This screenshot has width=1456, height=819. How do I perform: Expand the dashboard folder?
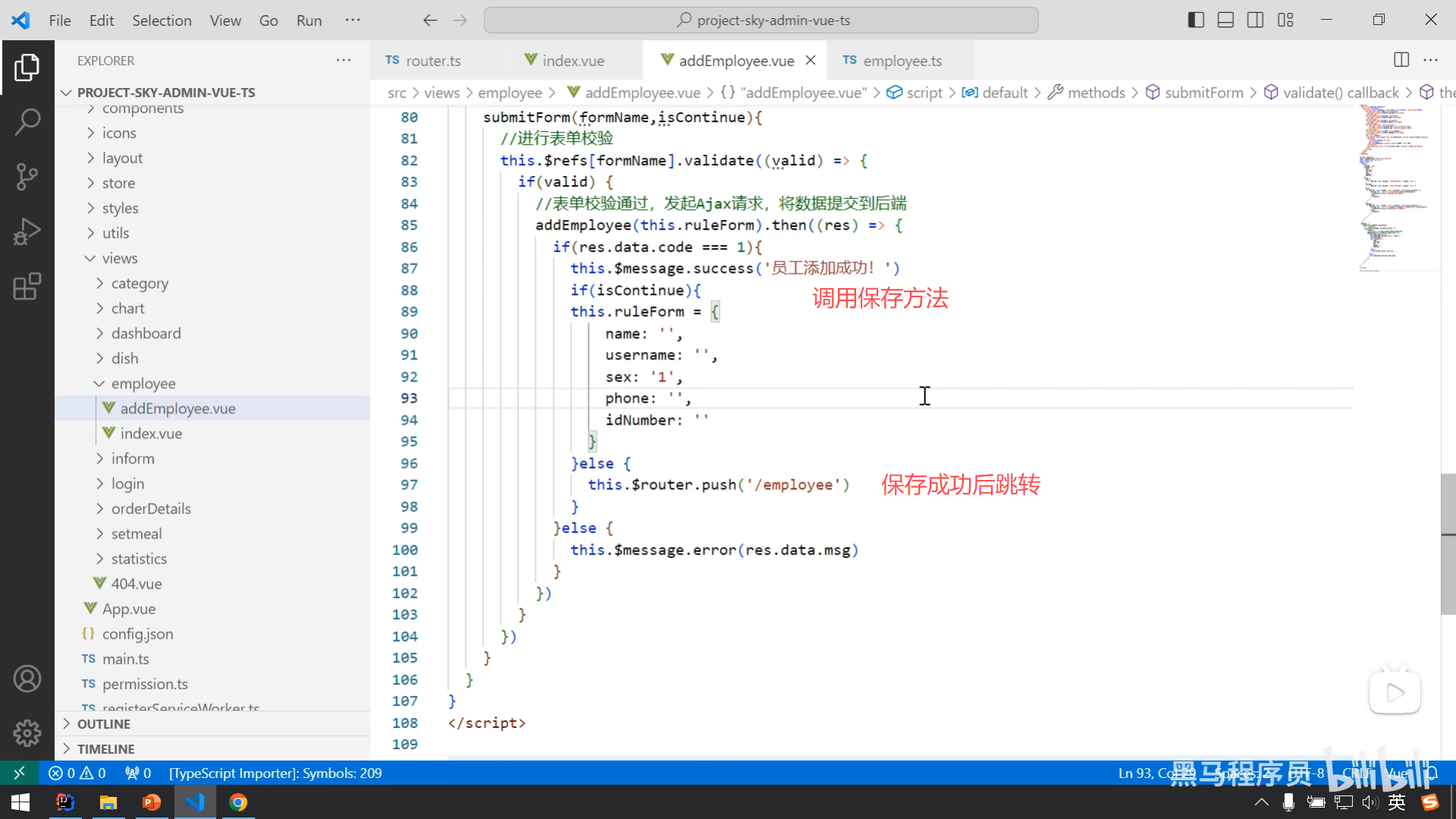(146, 334)
